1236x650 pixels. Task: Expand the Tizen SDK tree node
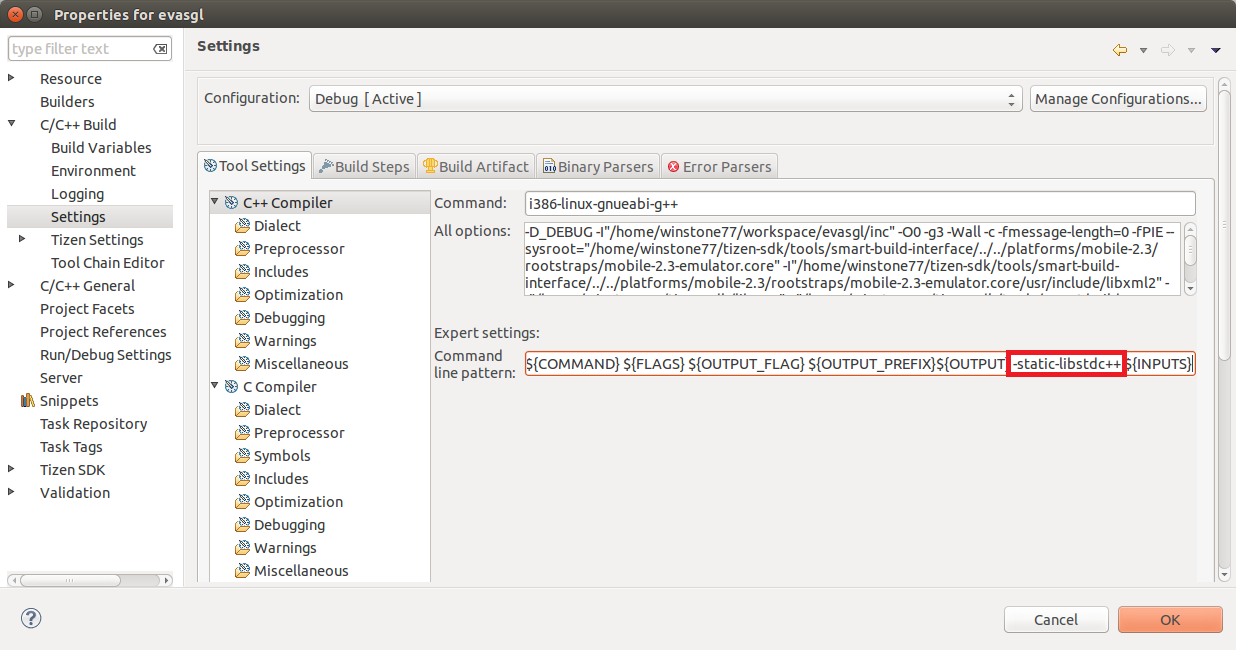coord(12,470)
